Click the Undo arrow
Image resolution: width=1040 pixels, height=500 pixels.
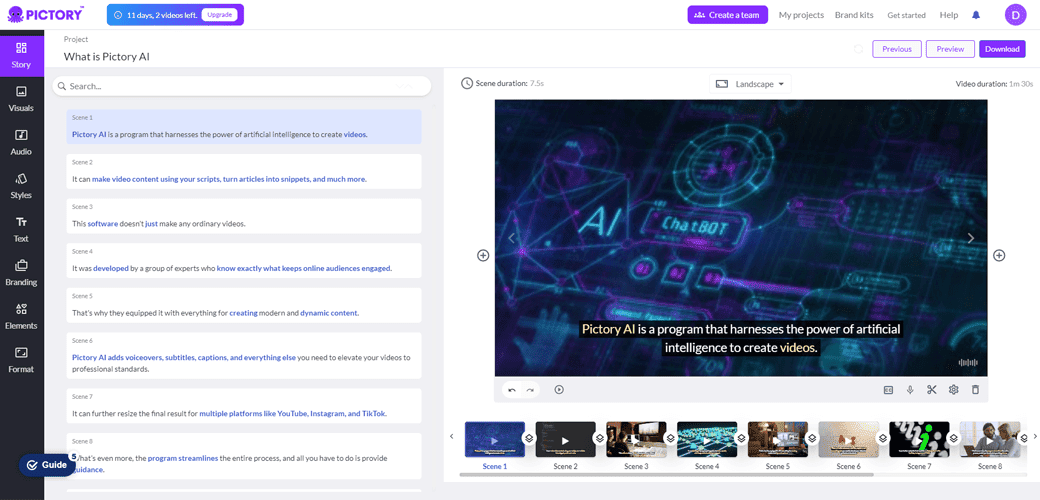tap(511, 390)
